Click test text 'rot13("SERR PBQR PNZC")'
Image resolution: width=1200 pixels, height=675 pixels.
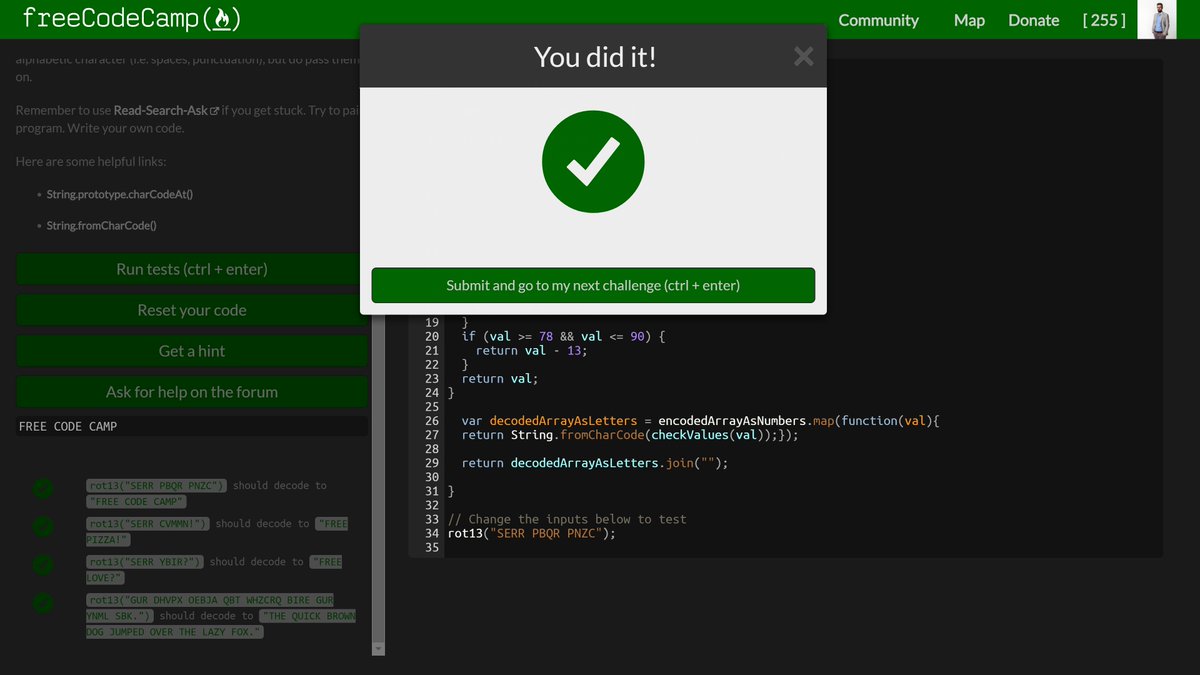coord(157,485)
